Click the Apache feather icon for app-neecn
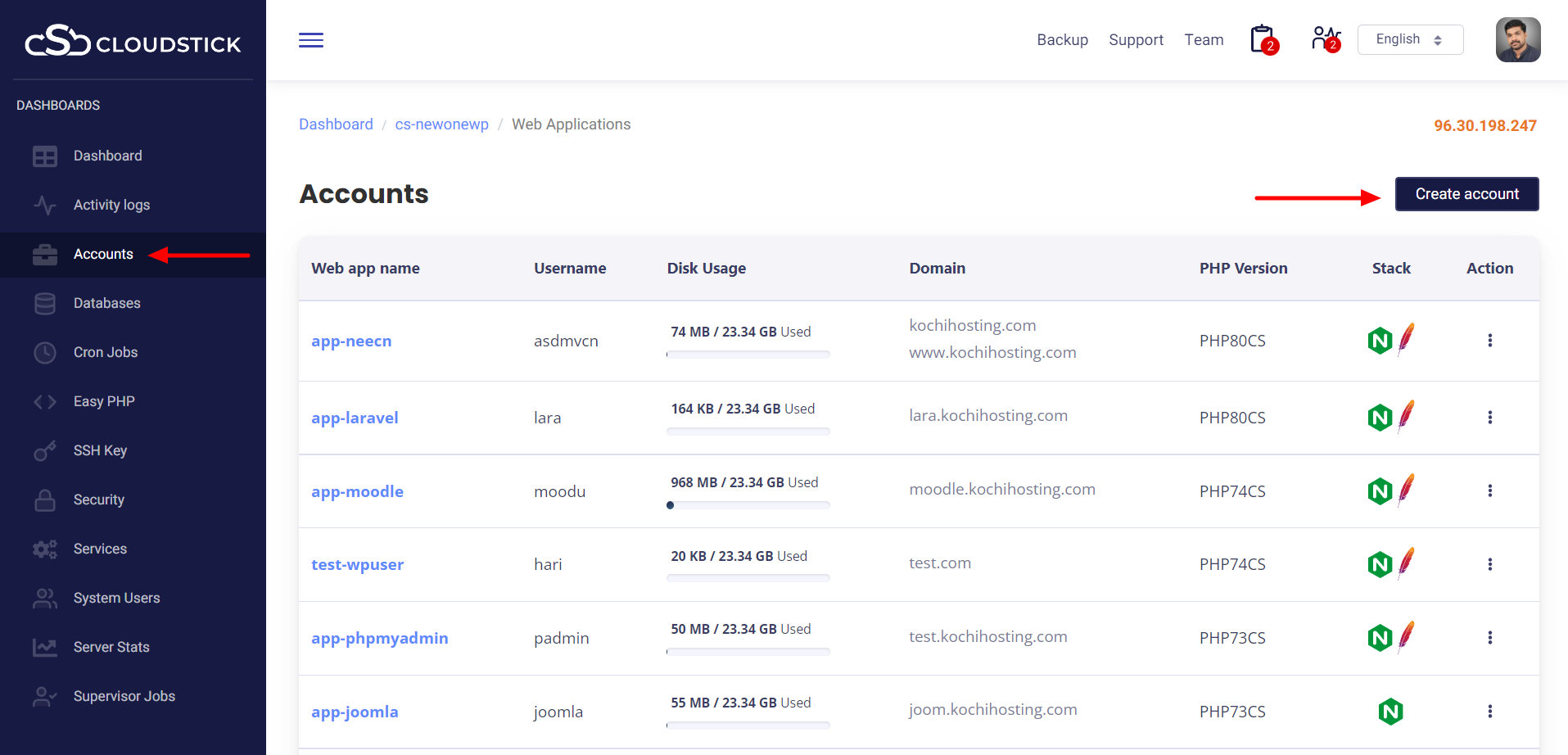 [1407, 338]
